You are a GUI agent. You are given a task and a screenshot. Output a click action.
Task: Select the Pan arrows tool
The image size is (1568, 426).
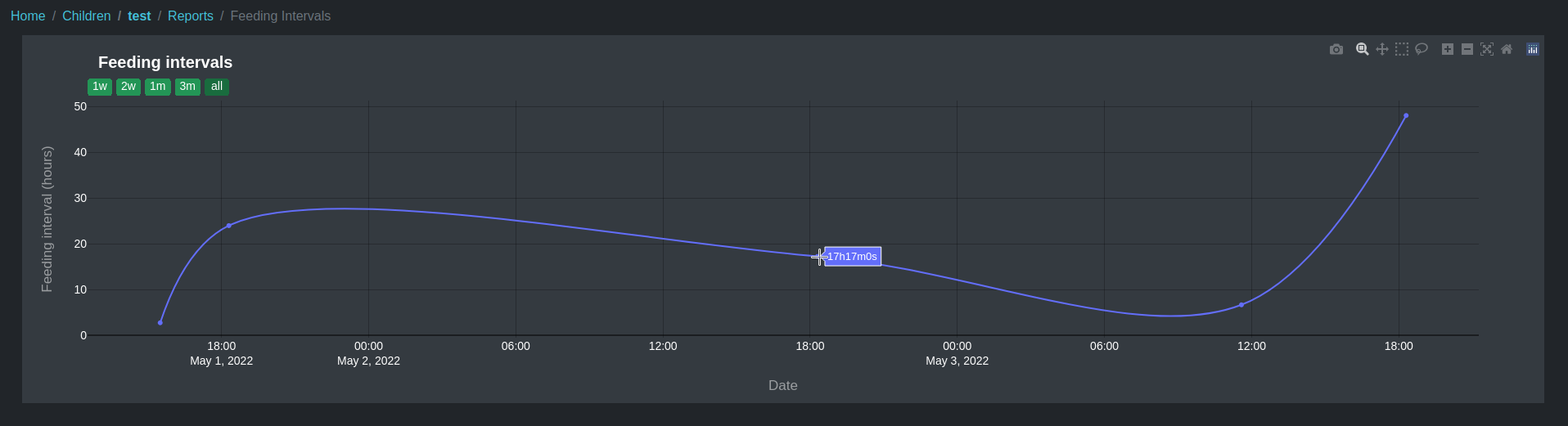tap(1382, 49)
